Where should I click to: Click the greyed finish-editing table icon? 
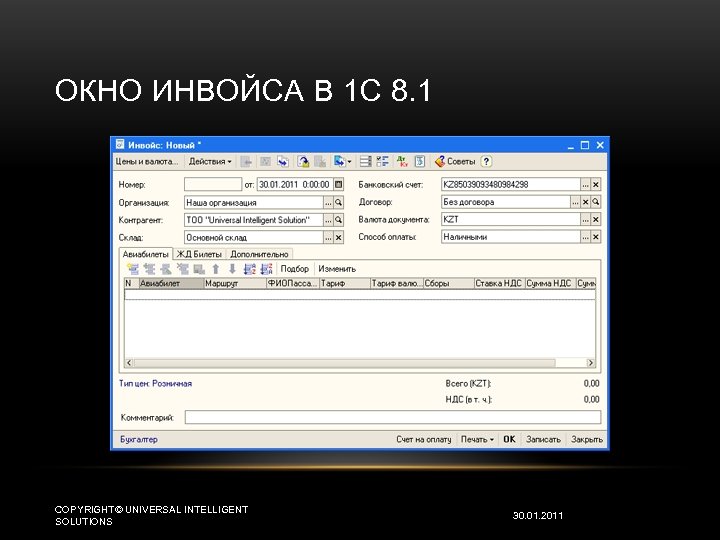[x=199, y=269]
